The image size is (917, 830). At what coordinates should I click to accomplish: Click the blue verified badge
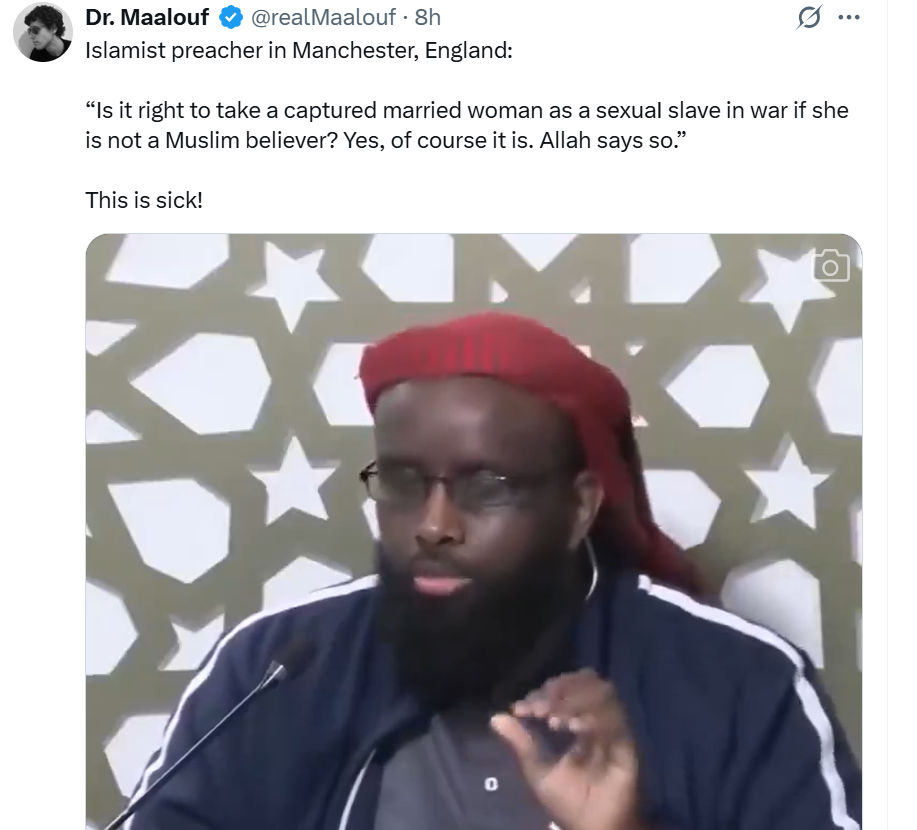pos(230,18)
